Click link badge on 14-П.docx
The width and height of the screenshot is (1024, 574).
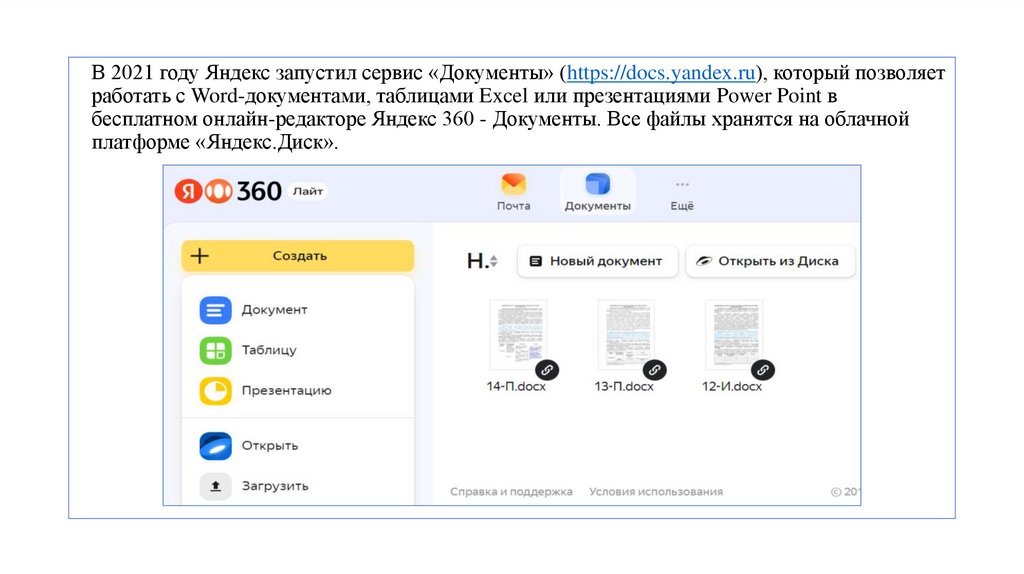[x=547, y=370]
